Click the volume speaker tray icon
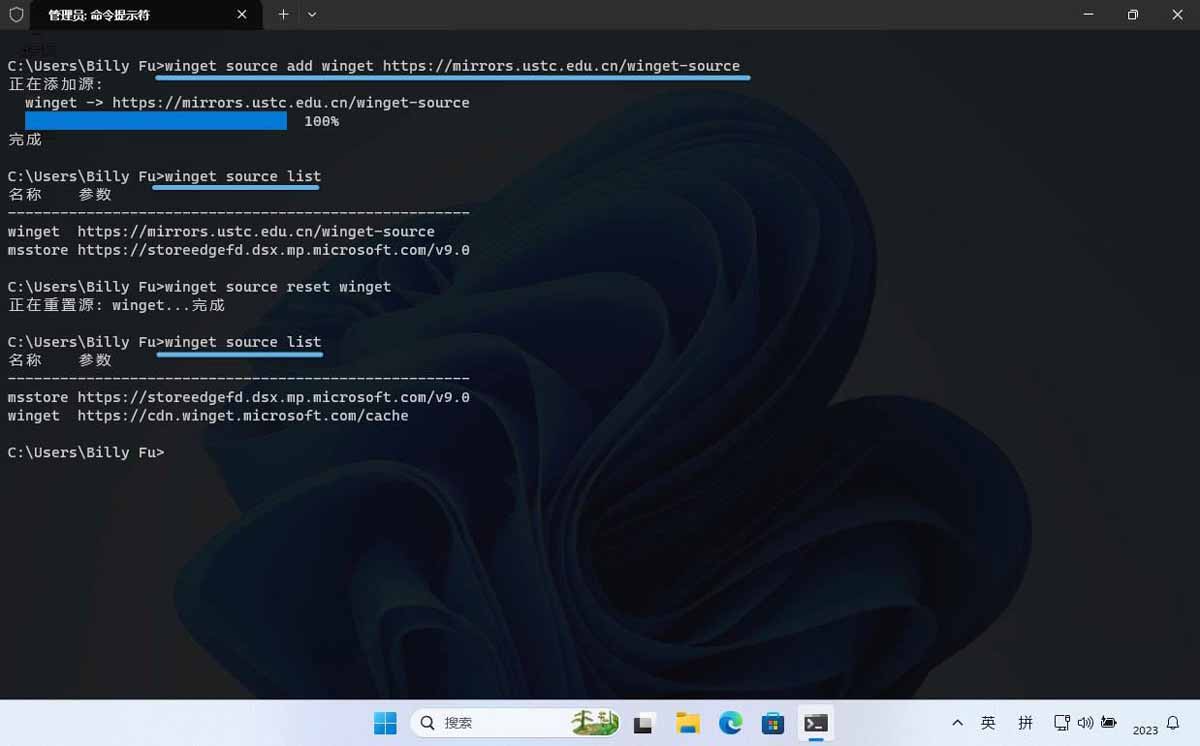This screenshot has height=746, width=1200. [1086, 723]
